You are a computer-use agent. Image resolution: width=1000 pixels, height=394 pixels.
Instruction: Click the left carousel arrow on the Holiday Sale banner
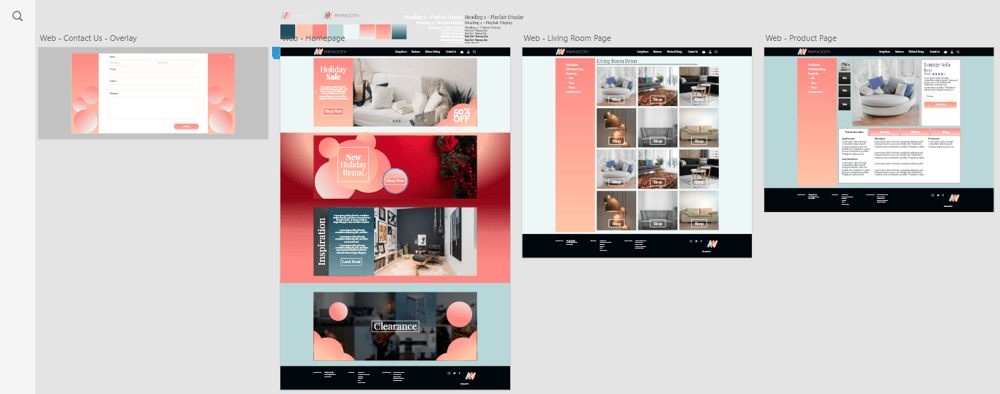tap(316, 92)
